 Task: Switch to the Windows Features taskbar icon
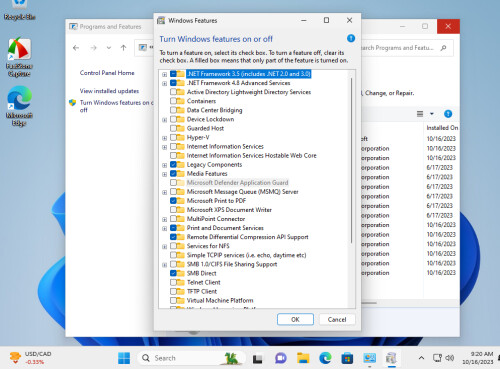(391, 358)
